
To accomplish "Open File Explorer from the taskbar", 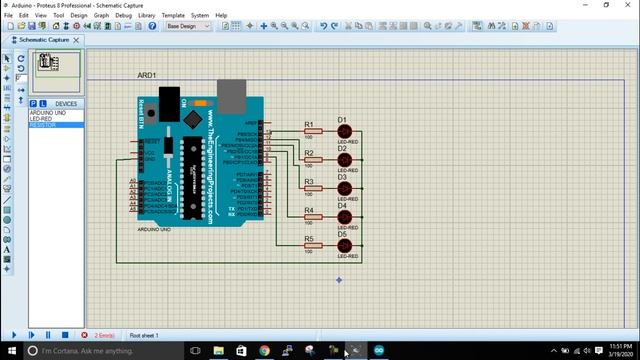I will coord(219,351).
